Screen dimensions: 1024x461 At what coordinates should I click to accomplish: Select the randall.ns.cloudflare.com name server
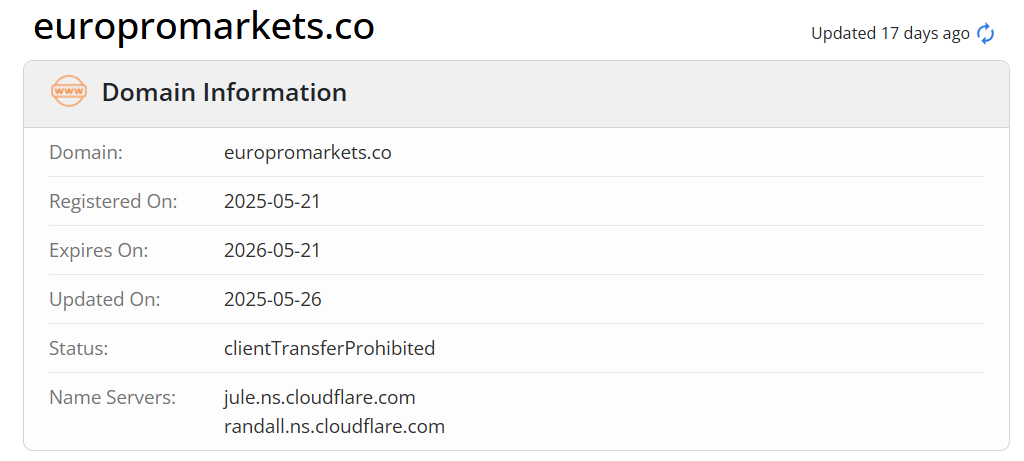(x=334, y=426)
